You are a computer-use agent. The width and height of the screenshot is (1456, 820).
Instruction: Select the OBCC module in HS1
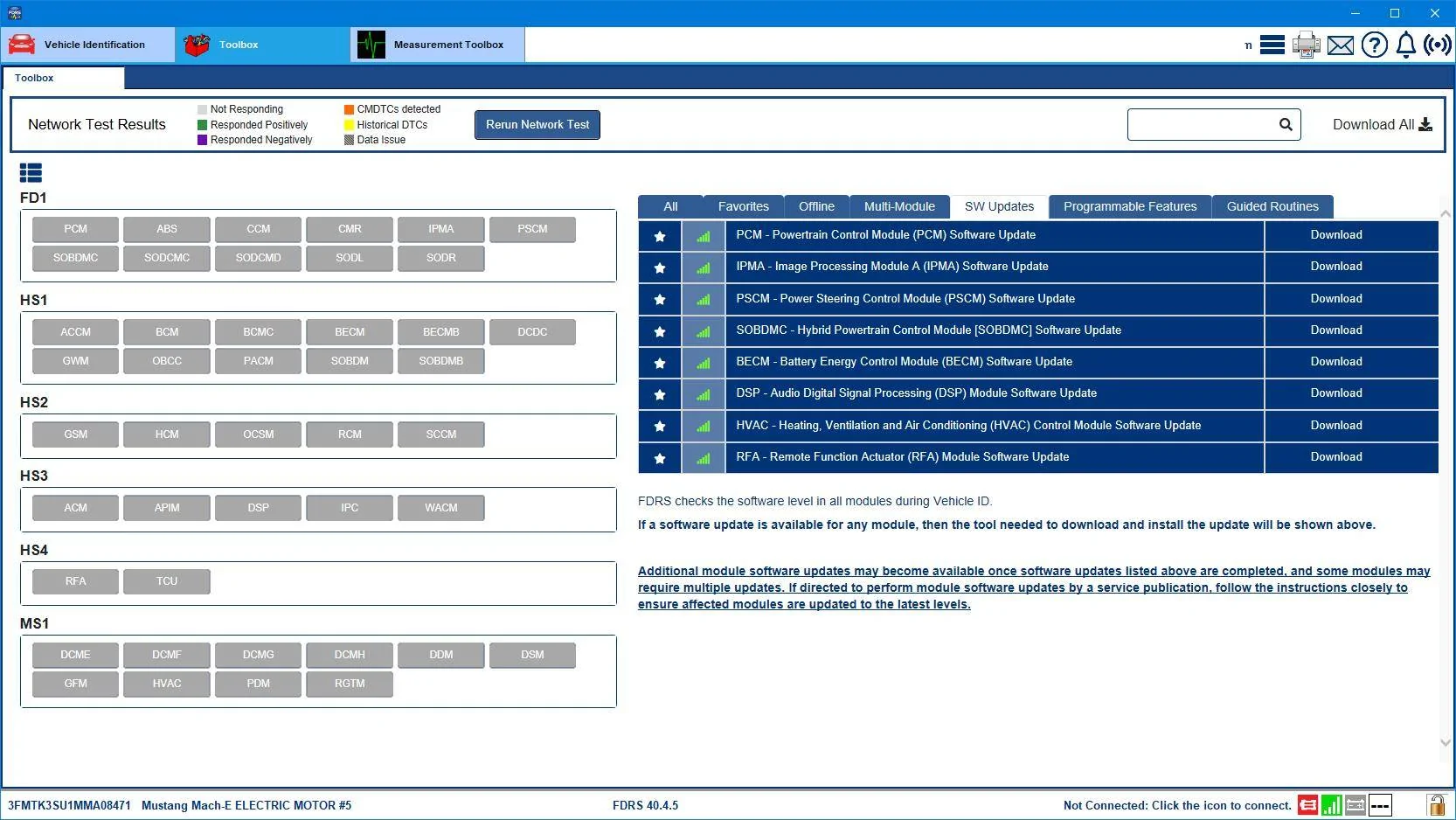coord(167,361)
